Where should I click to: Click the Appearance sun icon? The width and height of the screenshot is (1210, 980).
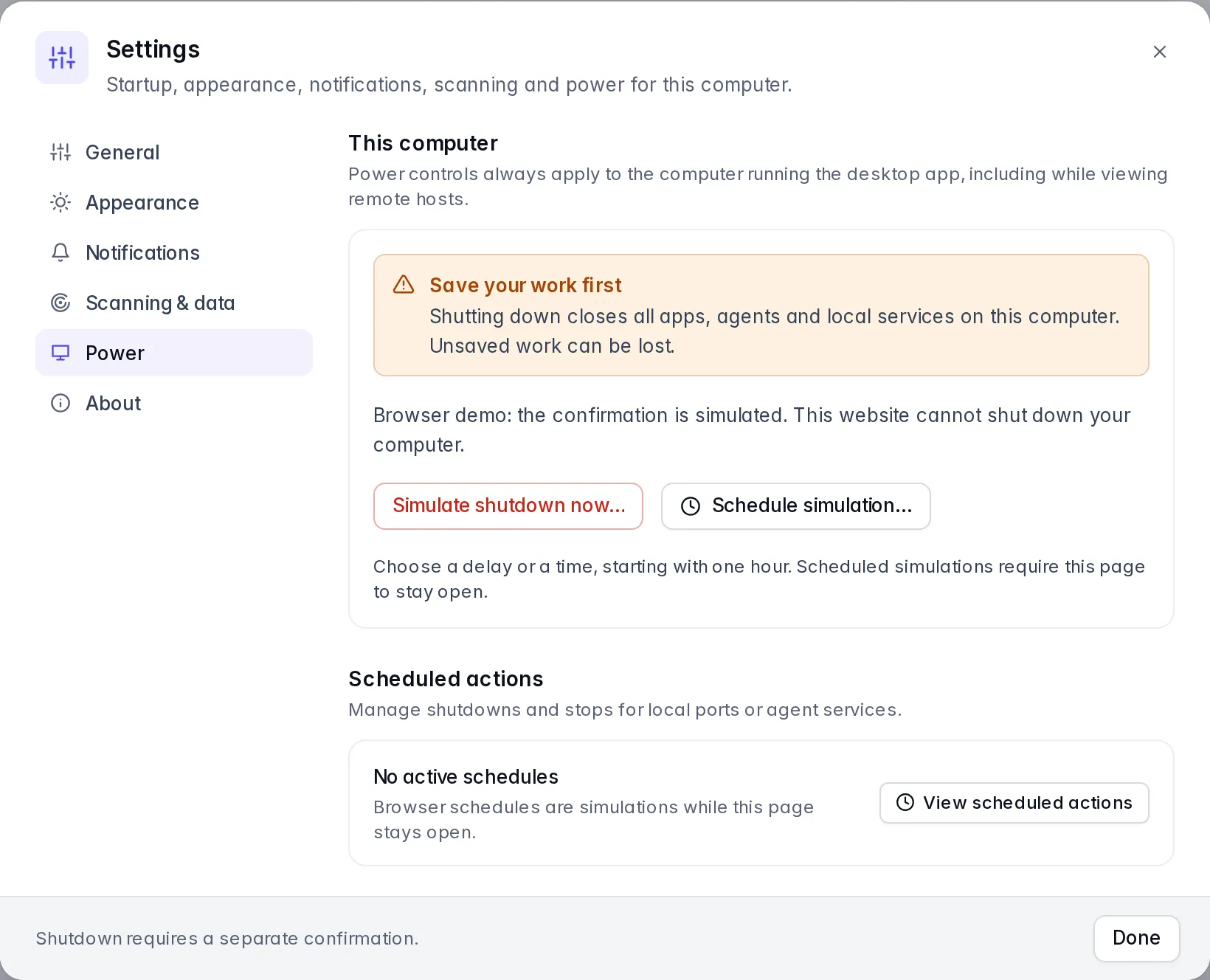tap(60, 202)
